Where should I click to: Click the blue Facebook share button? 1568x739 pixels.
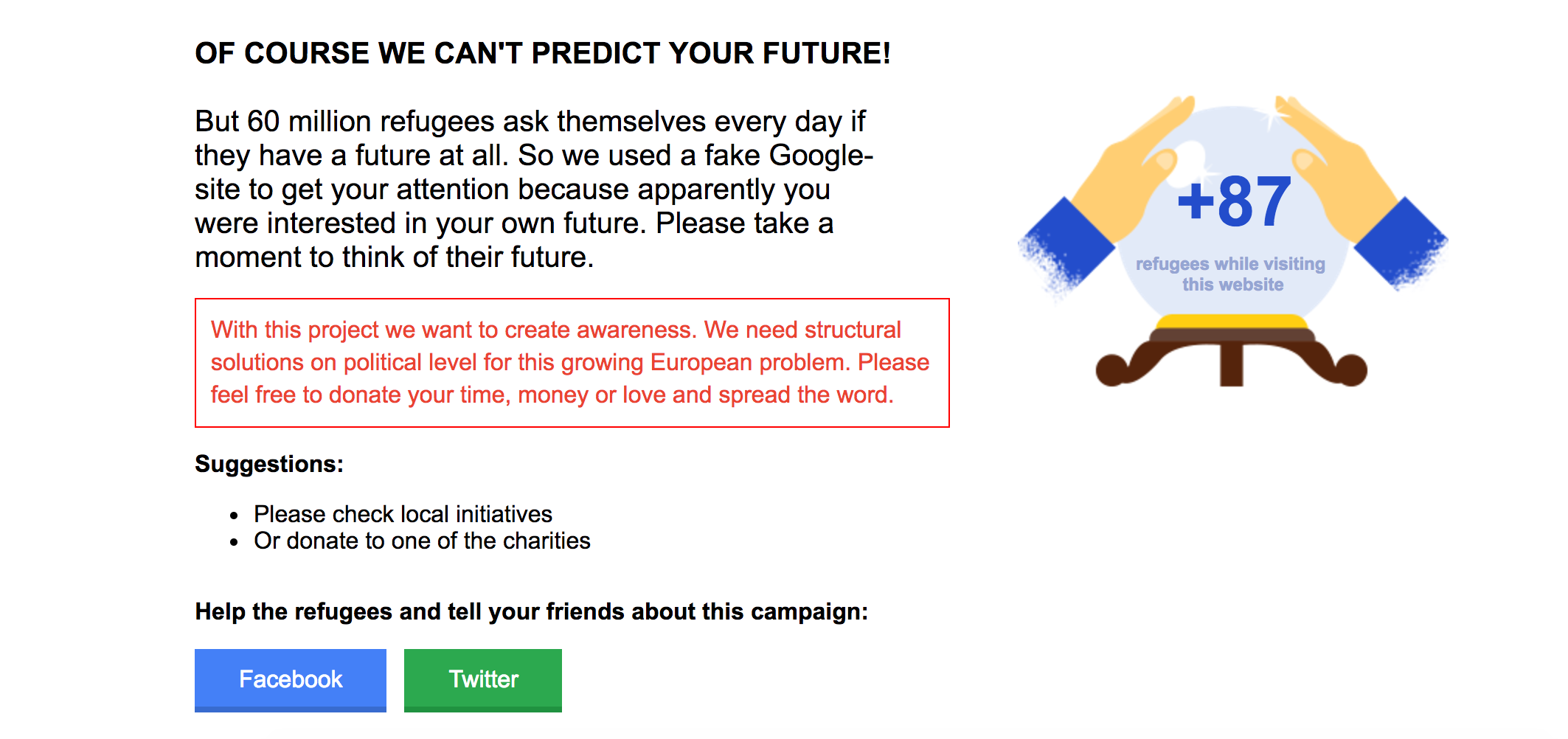[291, 679]
